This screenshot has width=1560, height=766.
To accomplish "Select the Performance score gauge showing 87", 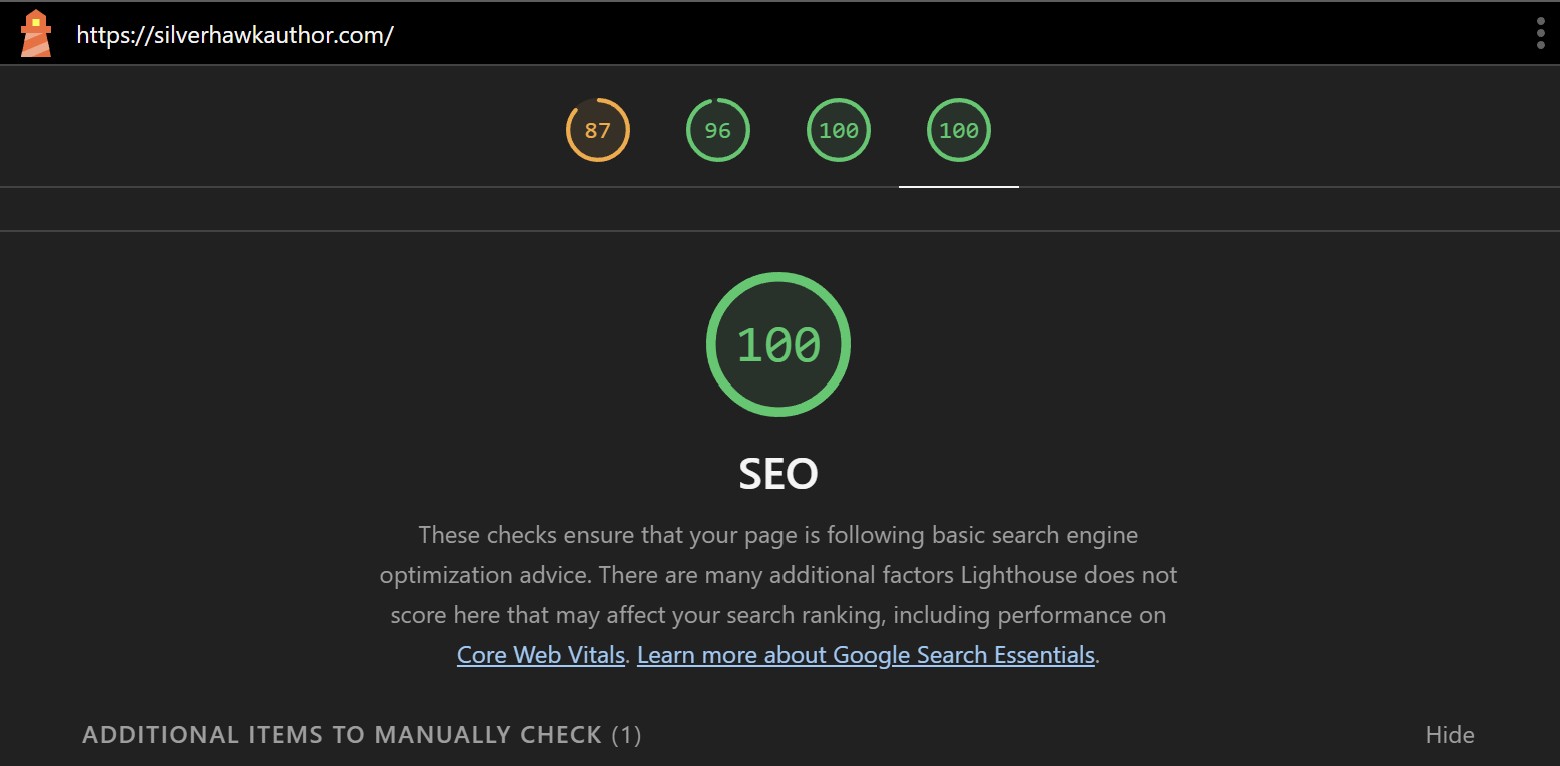I will pyautogui.click(x=597, y=130).
